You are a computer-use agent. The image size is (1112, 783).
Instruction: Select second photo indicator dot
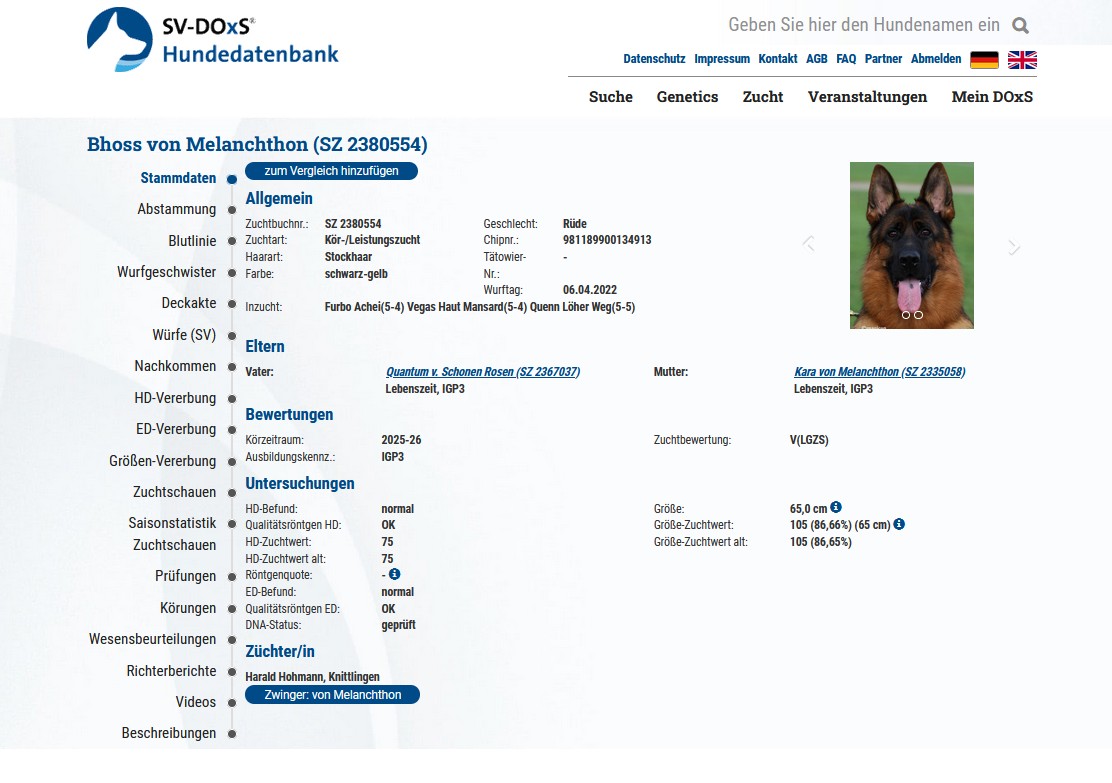pyautogui.click(x=918, y=315)
